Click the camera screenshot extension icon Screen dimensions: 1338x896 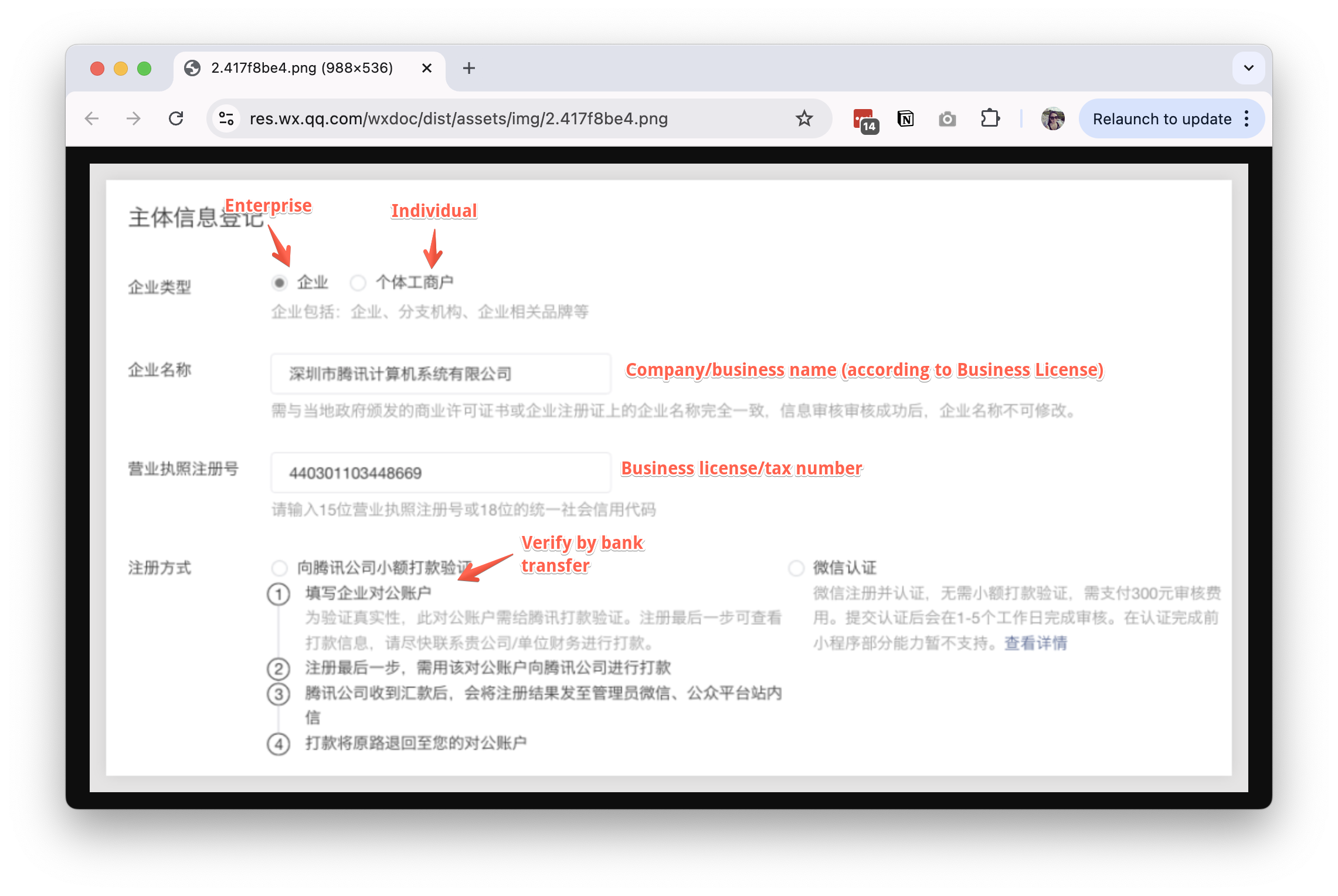click(947, 119)
